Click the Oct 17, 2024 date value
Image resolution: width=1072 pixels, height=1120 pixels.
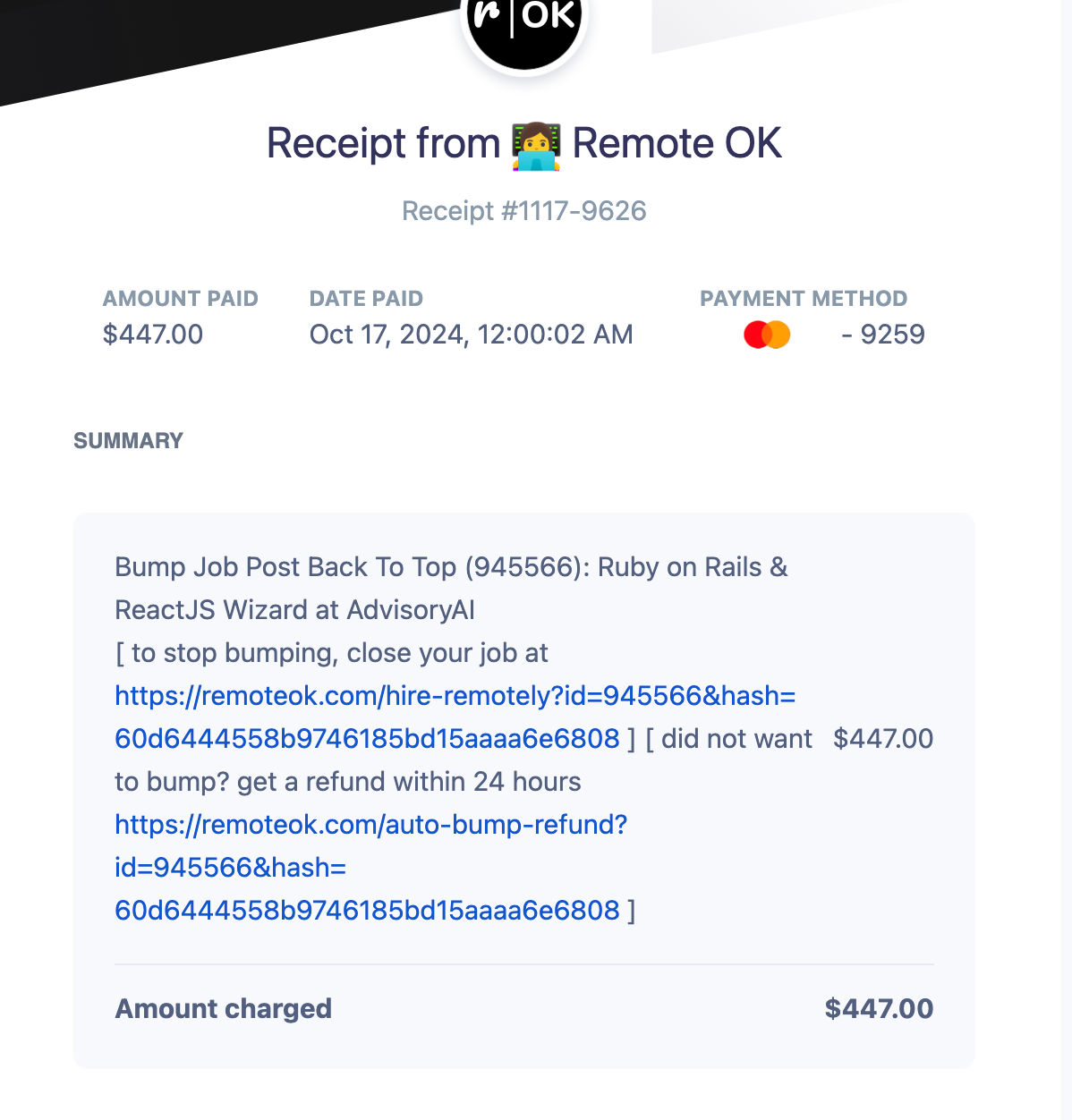(x=471, y=335)
